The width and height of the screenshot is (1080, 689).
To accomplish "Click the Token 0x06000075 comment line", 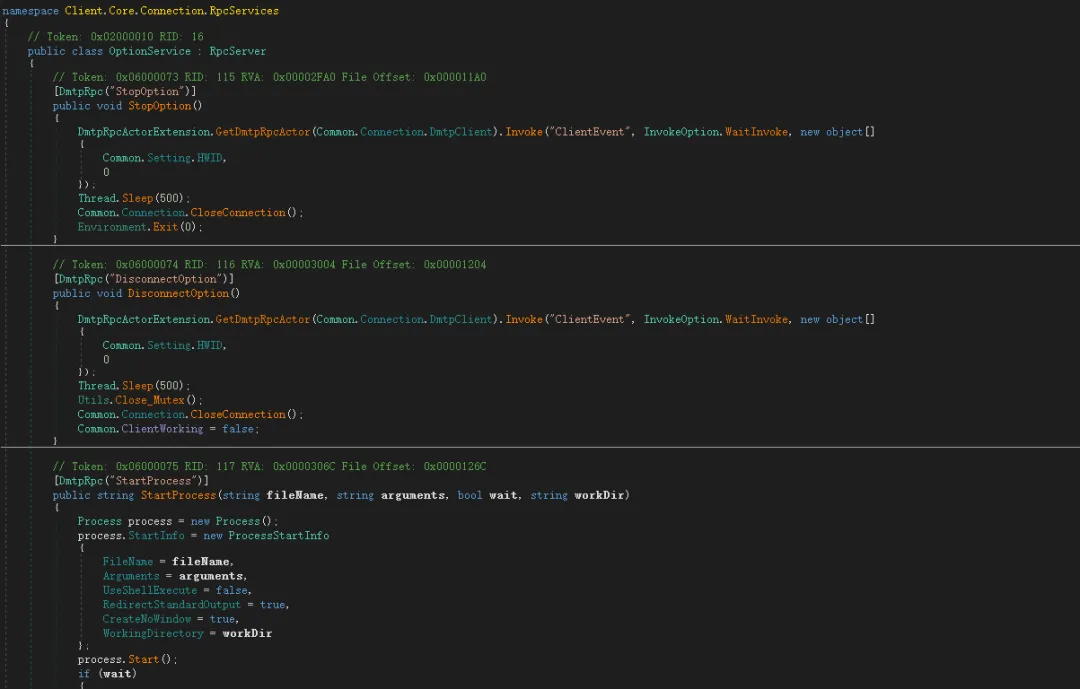I will point(269,466).
